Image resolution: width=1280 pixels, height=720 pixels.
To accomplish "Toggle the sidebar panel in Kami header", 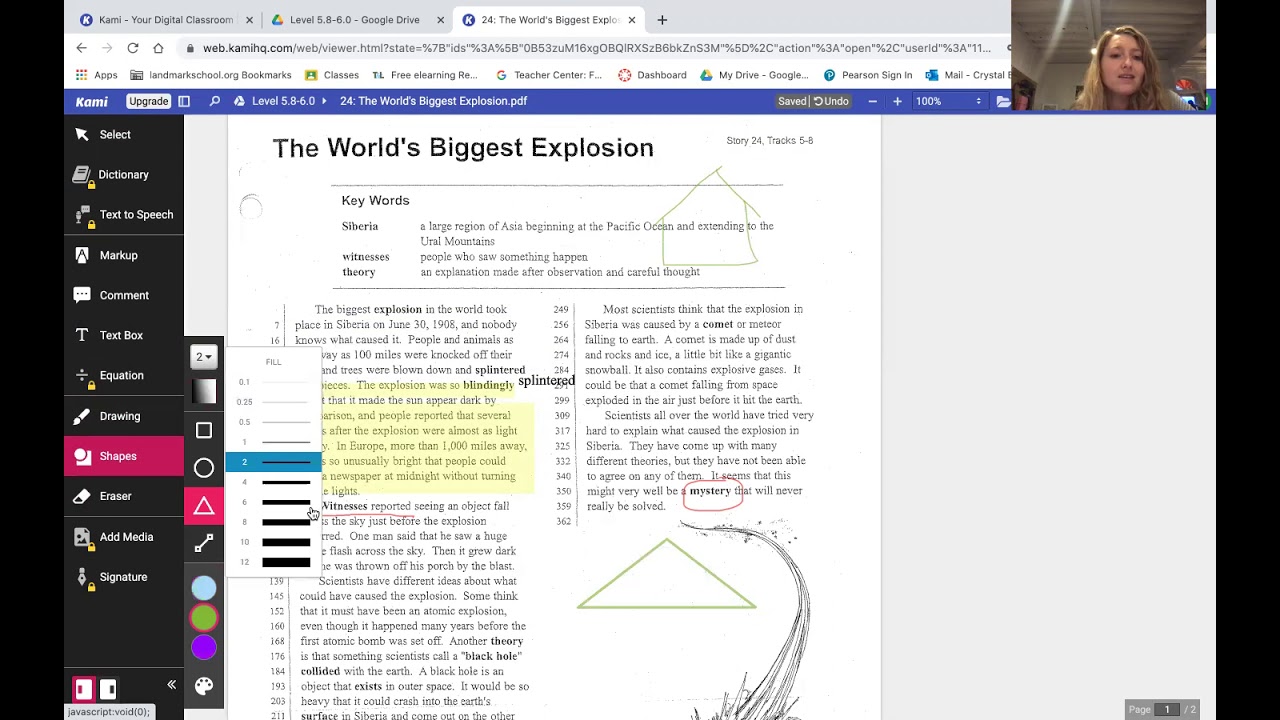I will tap(184, 101).
